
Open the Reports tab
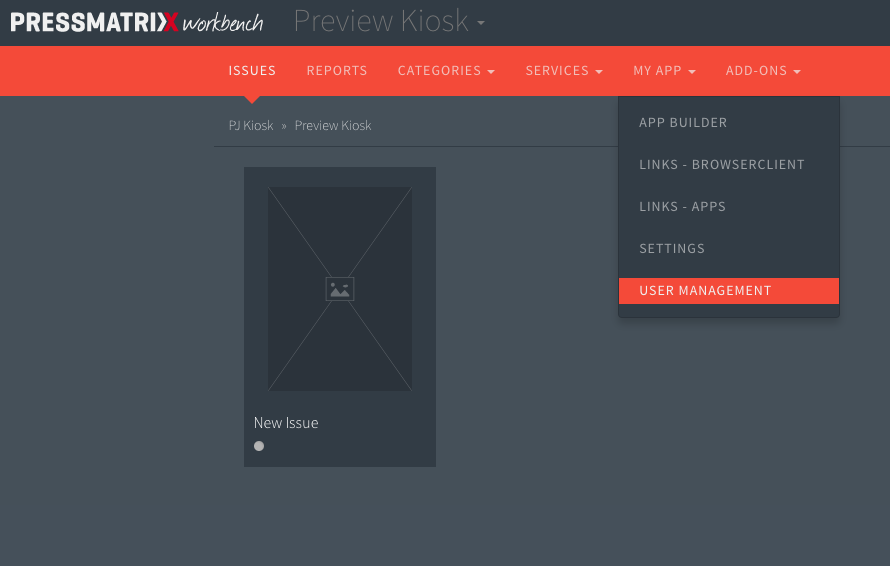pyautogui.click(x=337, y=70)
